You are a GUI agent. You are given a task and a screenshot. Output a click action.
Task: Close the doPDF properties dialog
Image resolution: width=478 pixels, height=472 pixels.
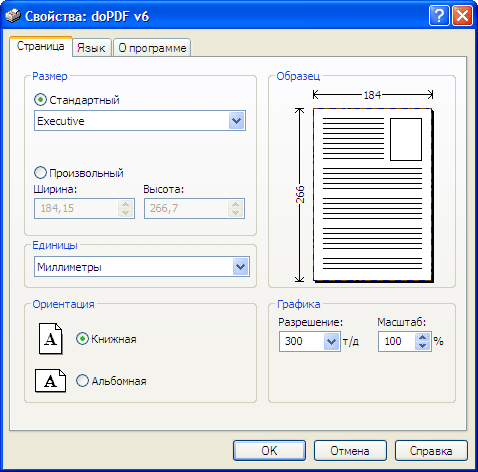(x=462, y=15)
